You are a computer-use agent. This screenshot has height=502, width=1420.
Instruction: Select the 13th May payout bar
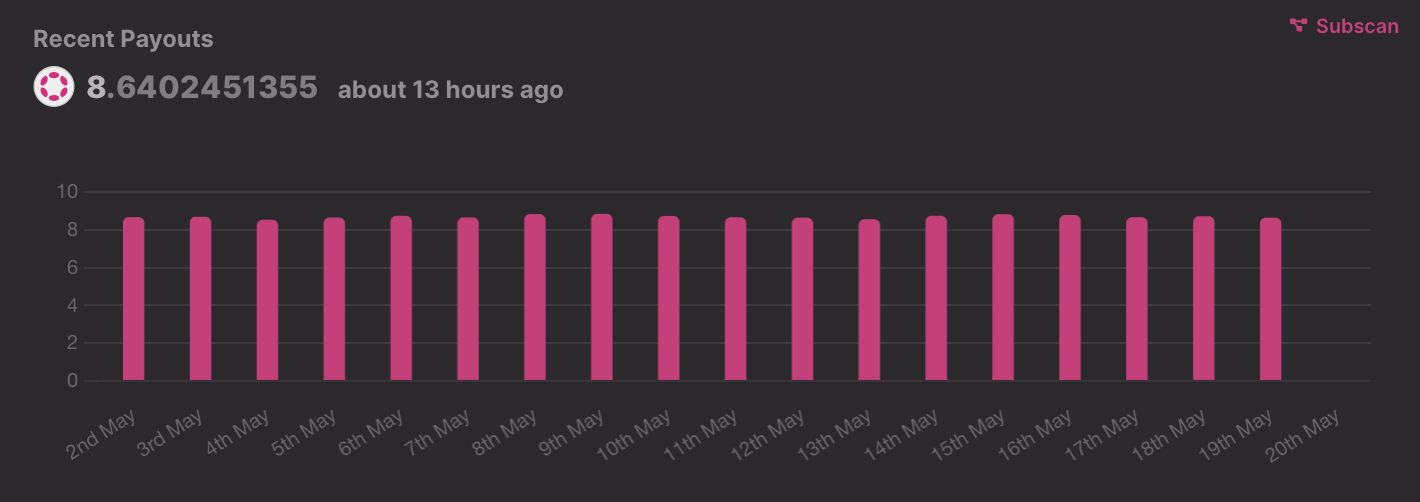869,300
